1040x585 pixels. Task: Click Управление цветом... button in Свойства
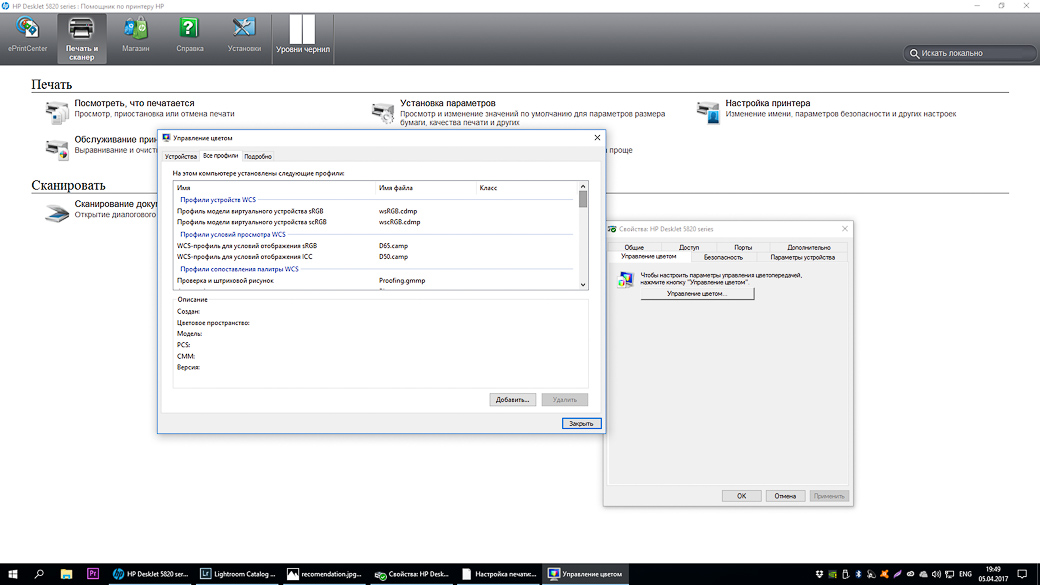point(697,294)
